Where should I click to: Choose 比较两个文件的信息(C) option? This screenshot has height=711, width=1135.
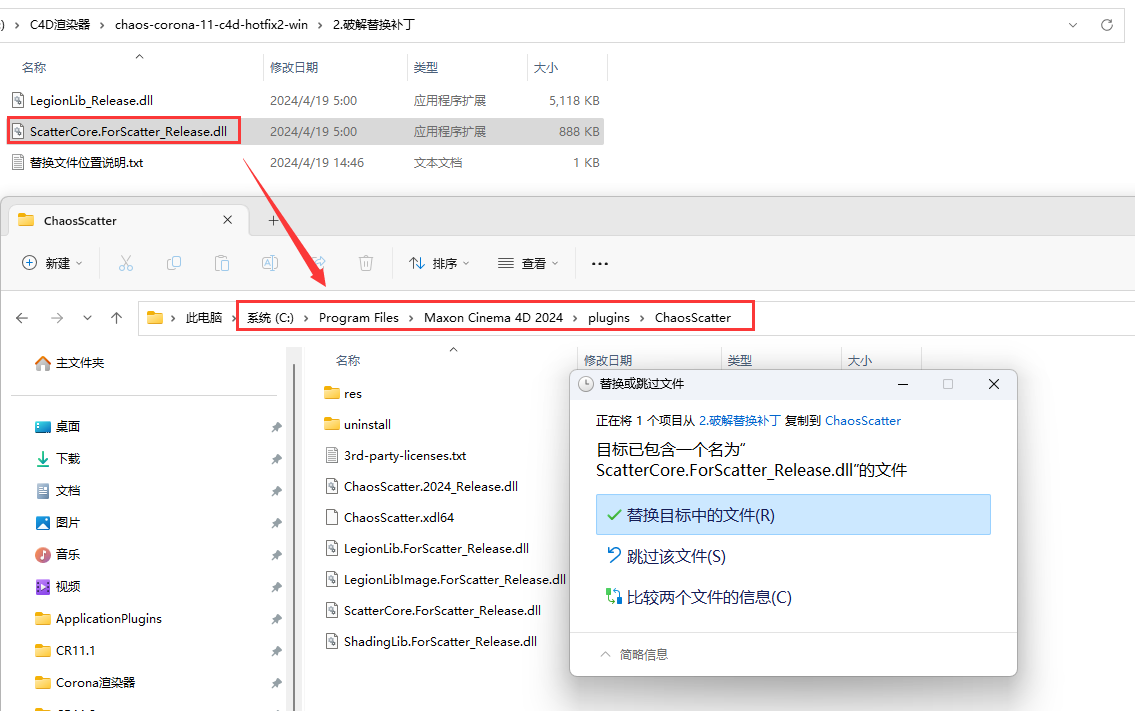(x=708, y=597)
